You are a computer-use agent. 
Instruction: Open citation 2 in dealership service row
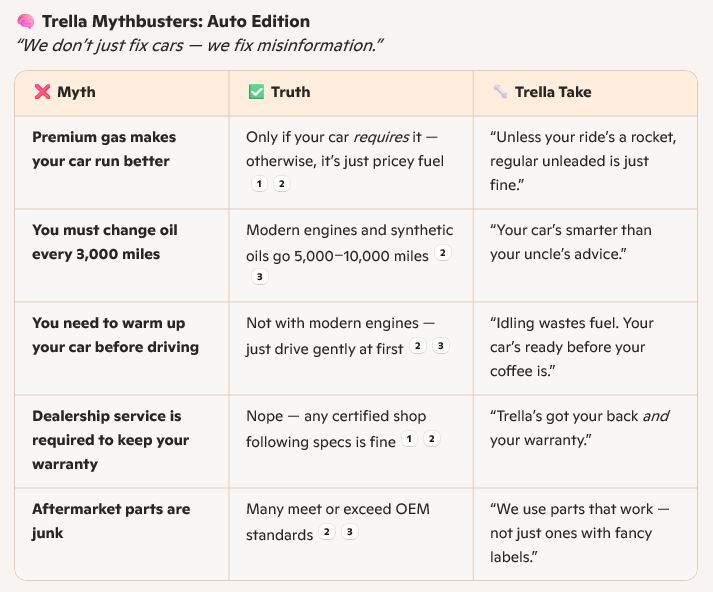432,439
